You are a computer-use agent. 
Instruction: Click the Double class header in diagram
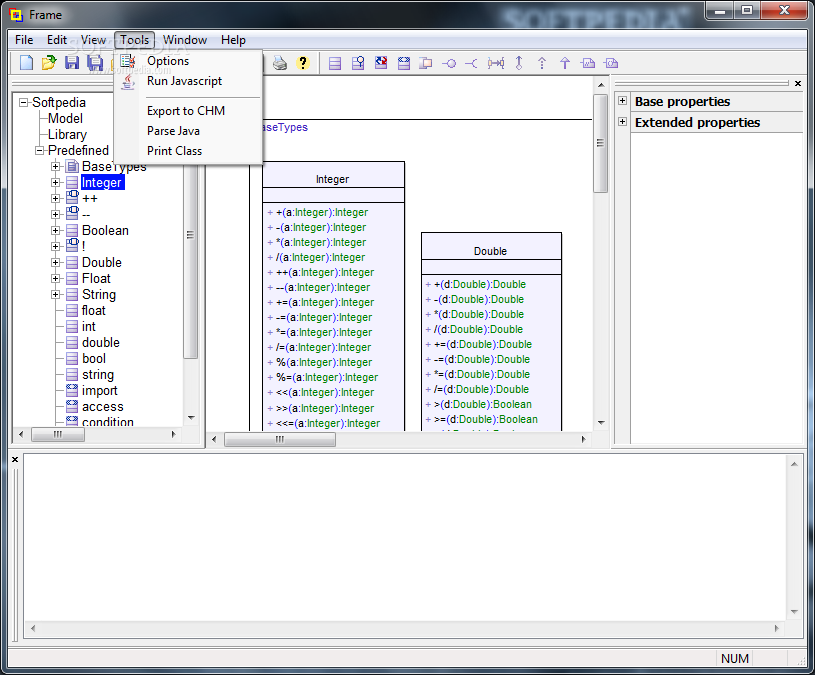click(491, 247)
